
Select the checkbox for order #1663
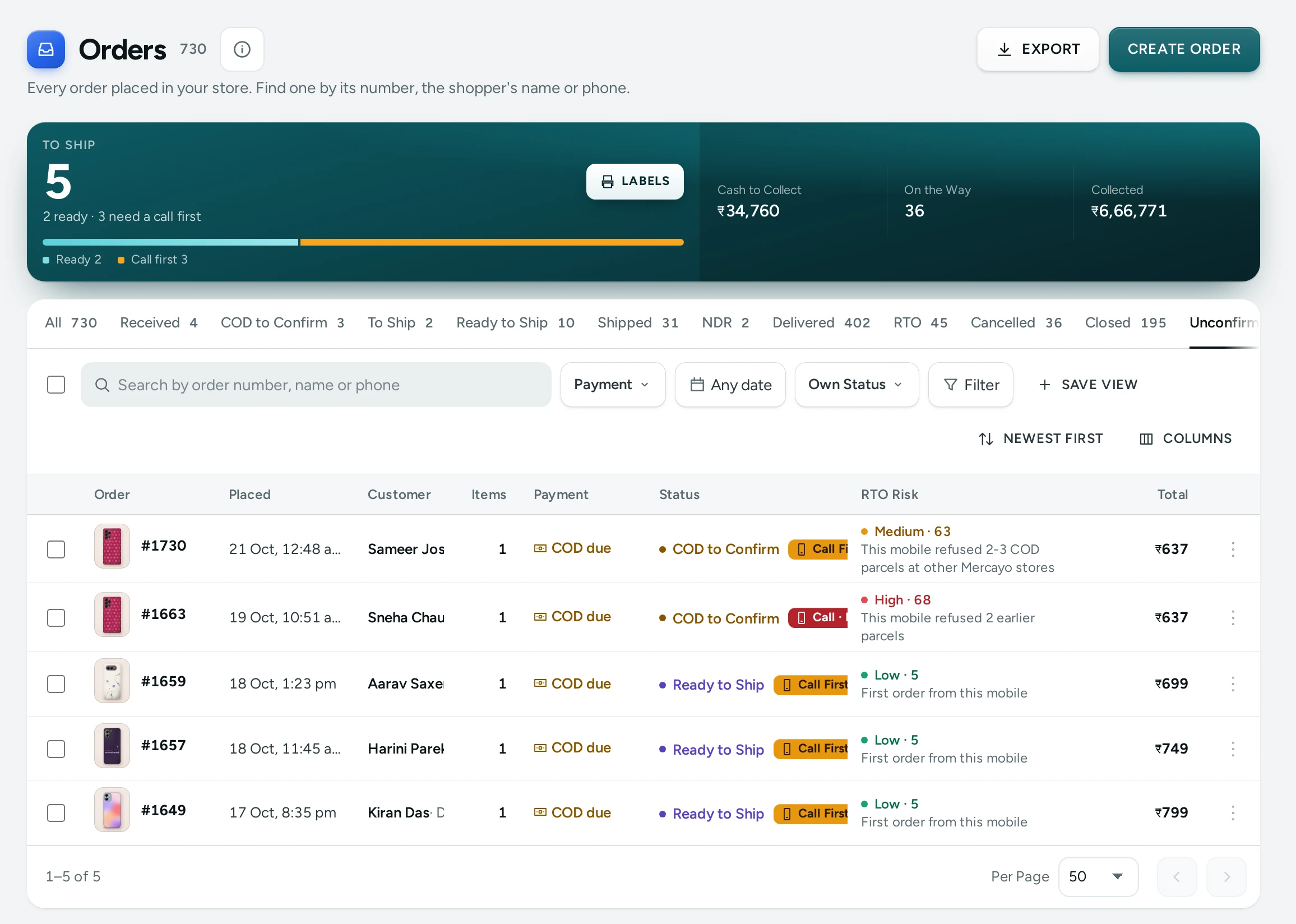click(x=55, y=617)
